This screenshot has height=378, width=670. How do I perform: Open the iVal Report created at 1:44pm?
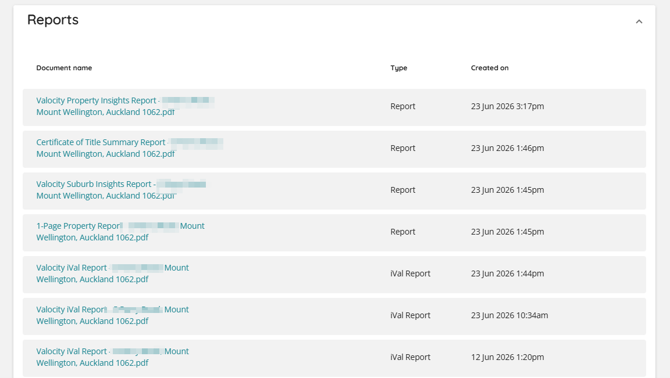point(112,273)
